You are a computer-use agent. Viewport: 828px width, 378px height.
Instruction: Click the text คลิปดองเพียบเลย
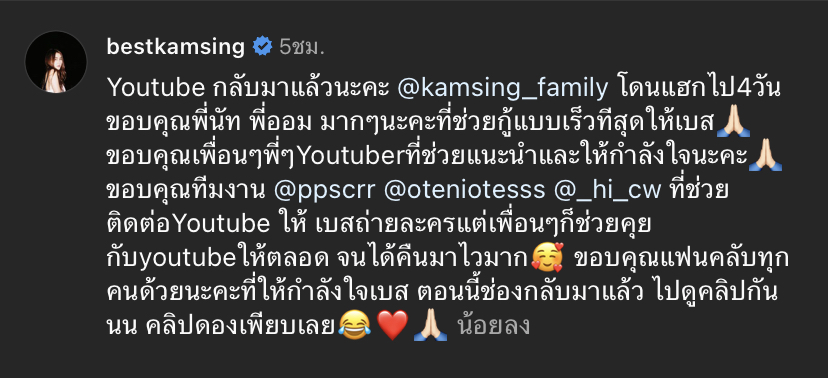tap(240, 327)
